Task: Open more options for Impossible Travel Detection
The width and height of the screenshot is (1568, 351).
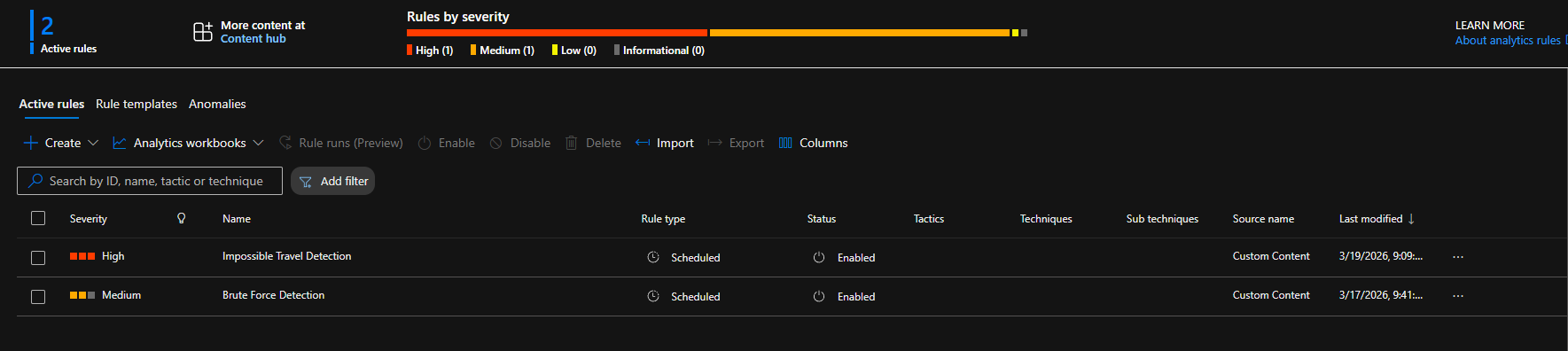Action: click(x=1458, y=257)
